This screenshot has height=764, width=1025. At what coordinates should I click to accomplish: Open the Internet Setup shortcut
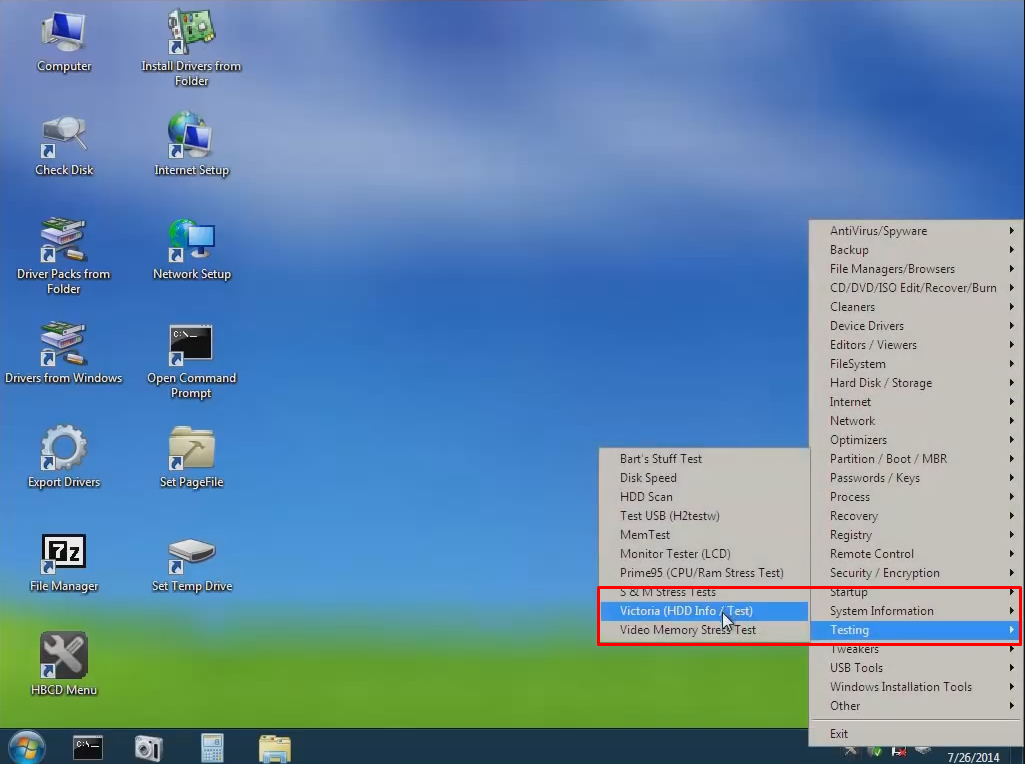(x=192, y=144)
